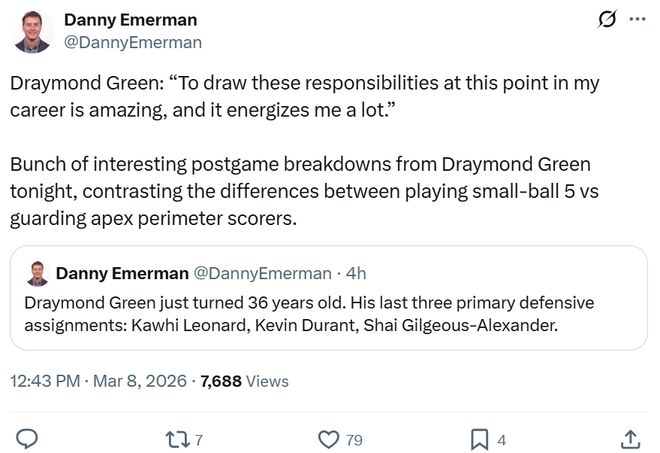Open Danny Emerman's profile picture
Viewport: 660px width, 453px height.
pos(33,31)
